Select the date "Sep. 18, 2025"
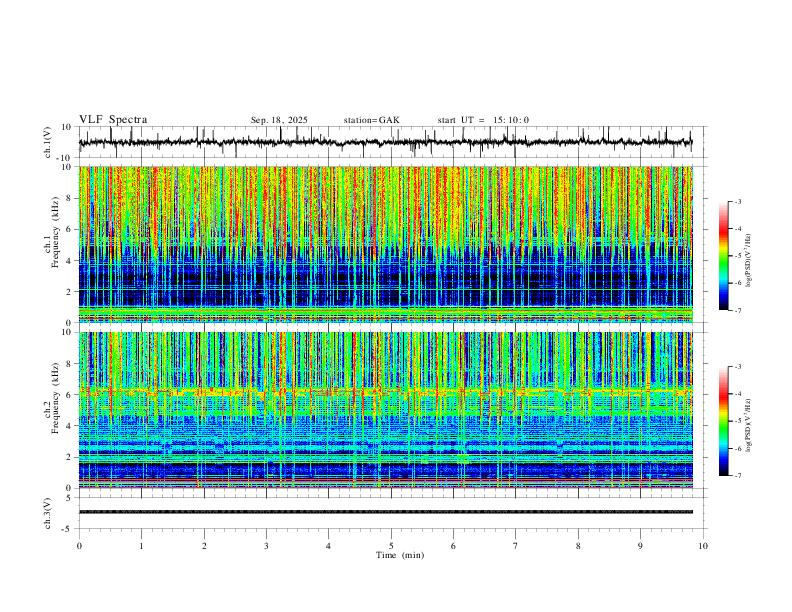This screenshot has height=612, width=792. [279, 120]
